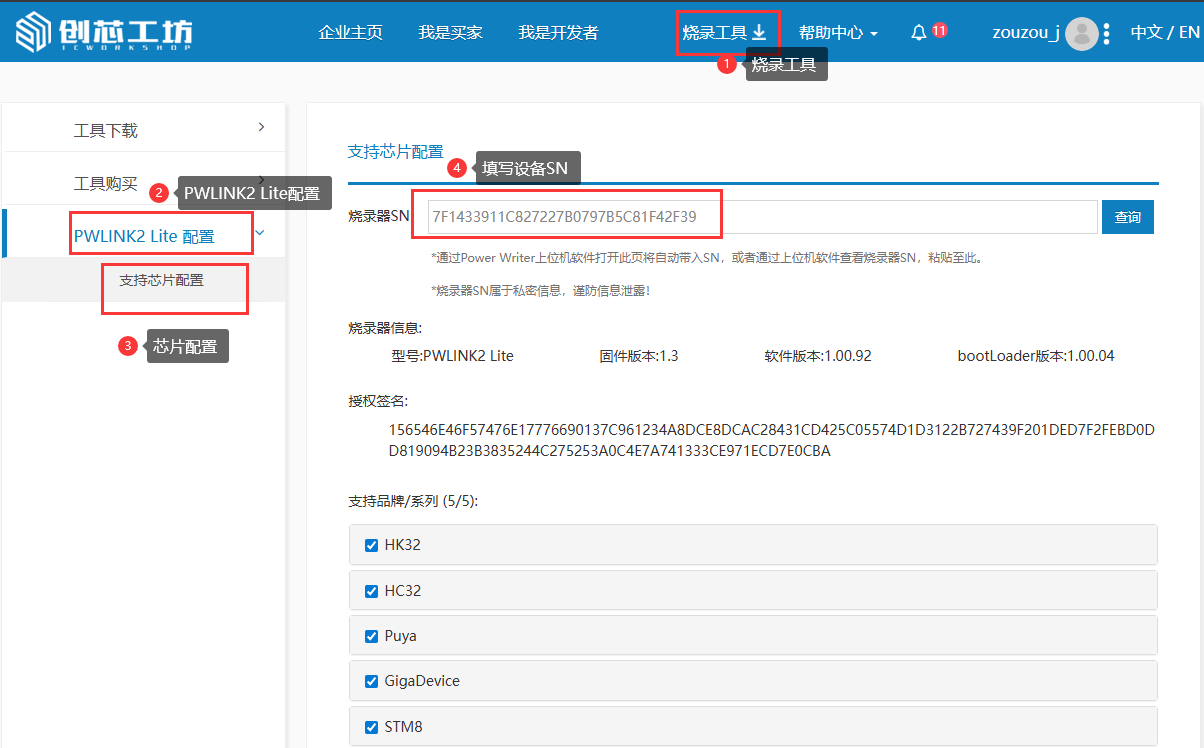1204x748 pixels.
Task: Click the ICWorkshop logo
Action: tap(104, 32)
